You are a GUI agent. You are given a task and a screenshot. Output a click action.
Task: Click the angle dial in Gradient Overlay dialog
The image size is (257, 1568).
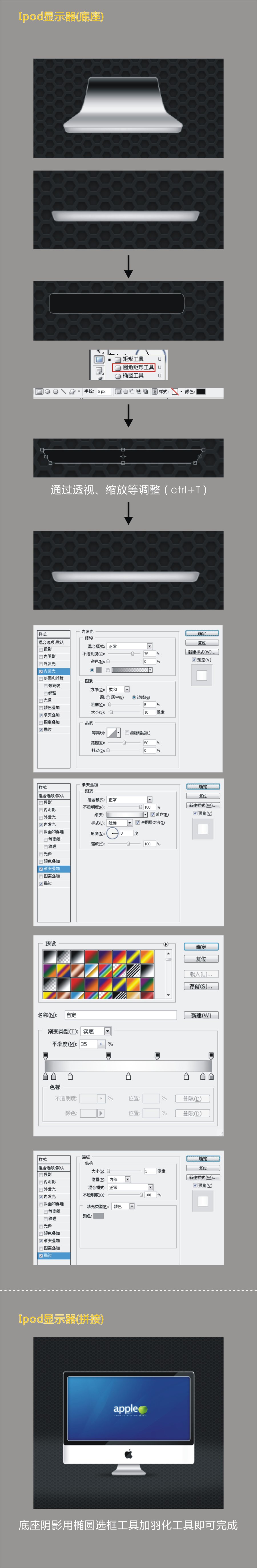pyautogui.click(x=112, y=833)
